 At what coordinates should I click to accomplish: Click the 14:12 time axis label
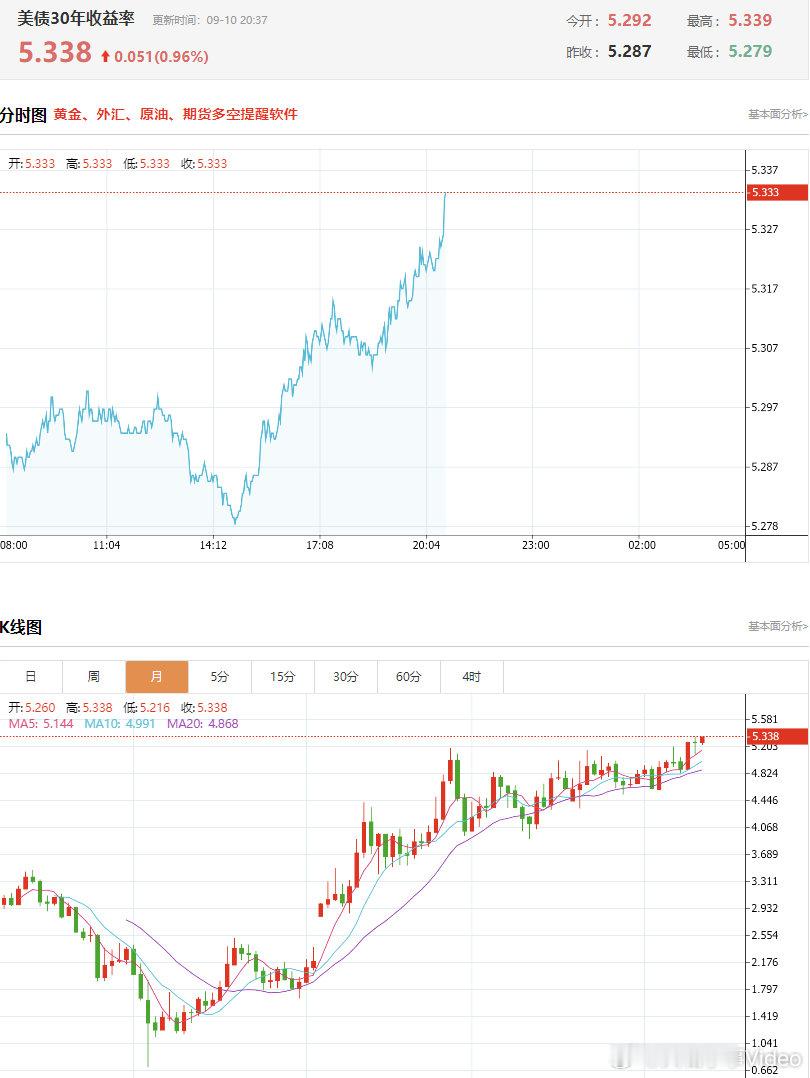[213, 545]
